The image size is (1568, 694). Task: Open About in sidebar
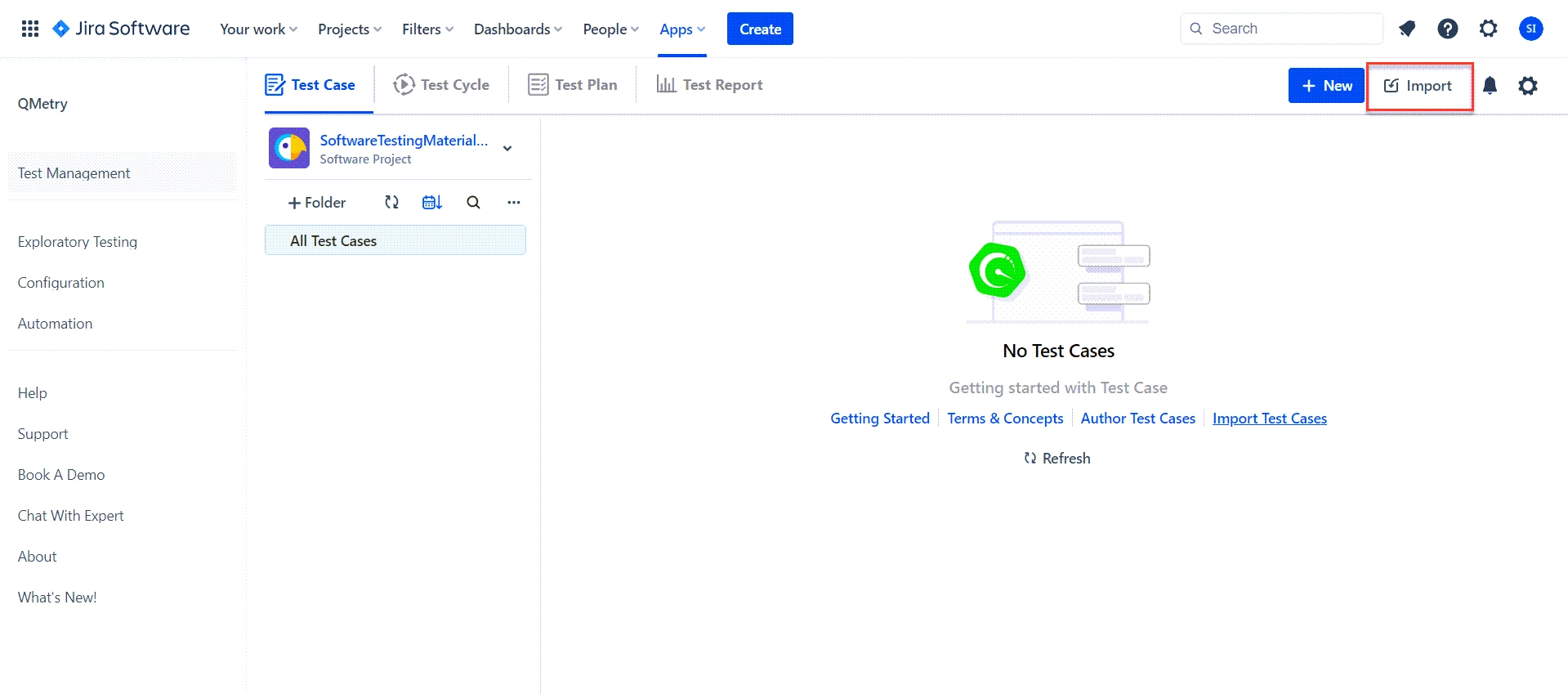point(38,557)
